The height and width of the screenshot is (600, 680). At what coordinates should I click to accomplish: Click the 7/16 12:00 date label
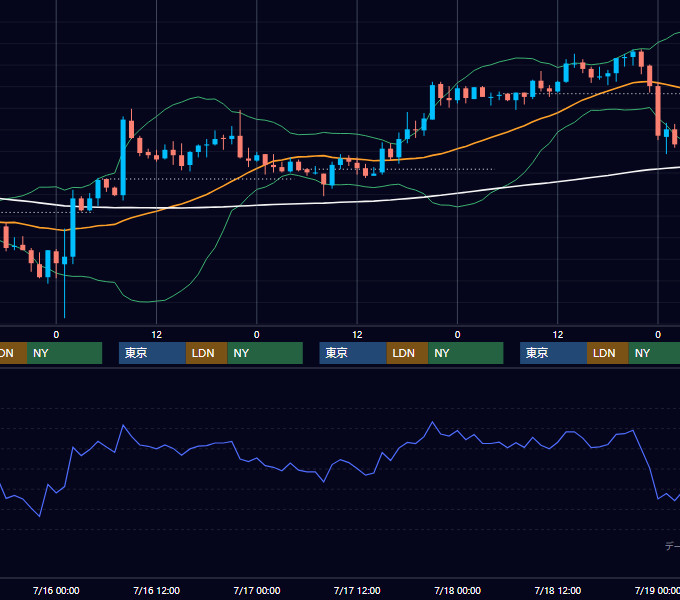[x=157, y=590]
